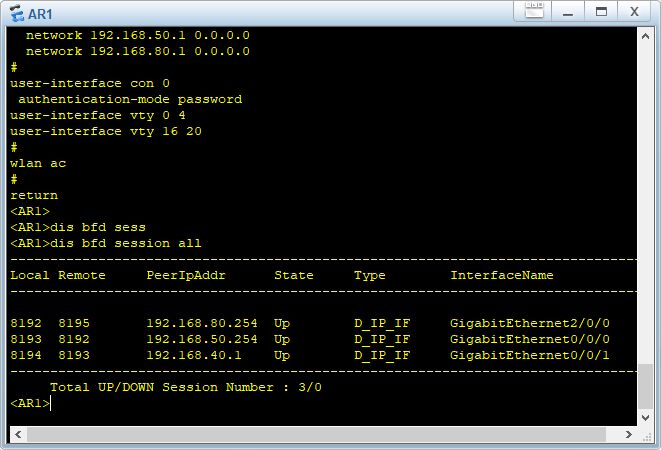
Task: Click horizontal scrollbar right arrow
Action: 629,434
